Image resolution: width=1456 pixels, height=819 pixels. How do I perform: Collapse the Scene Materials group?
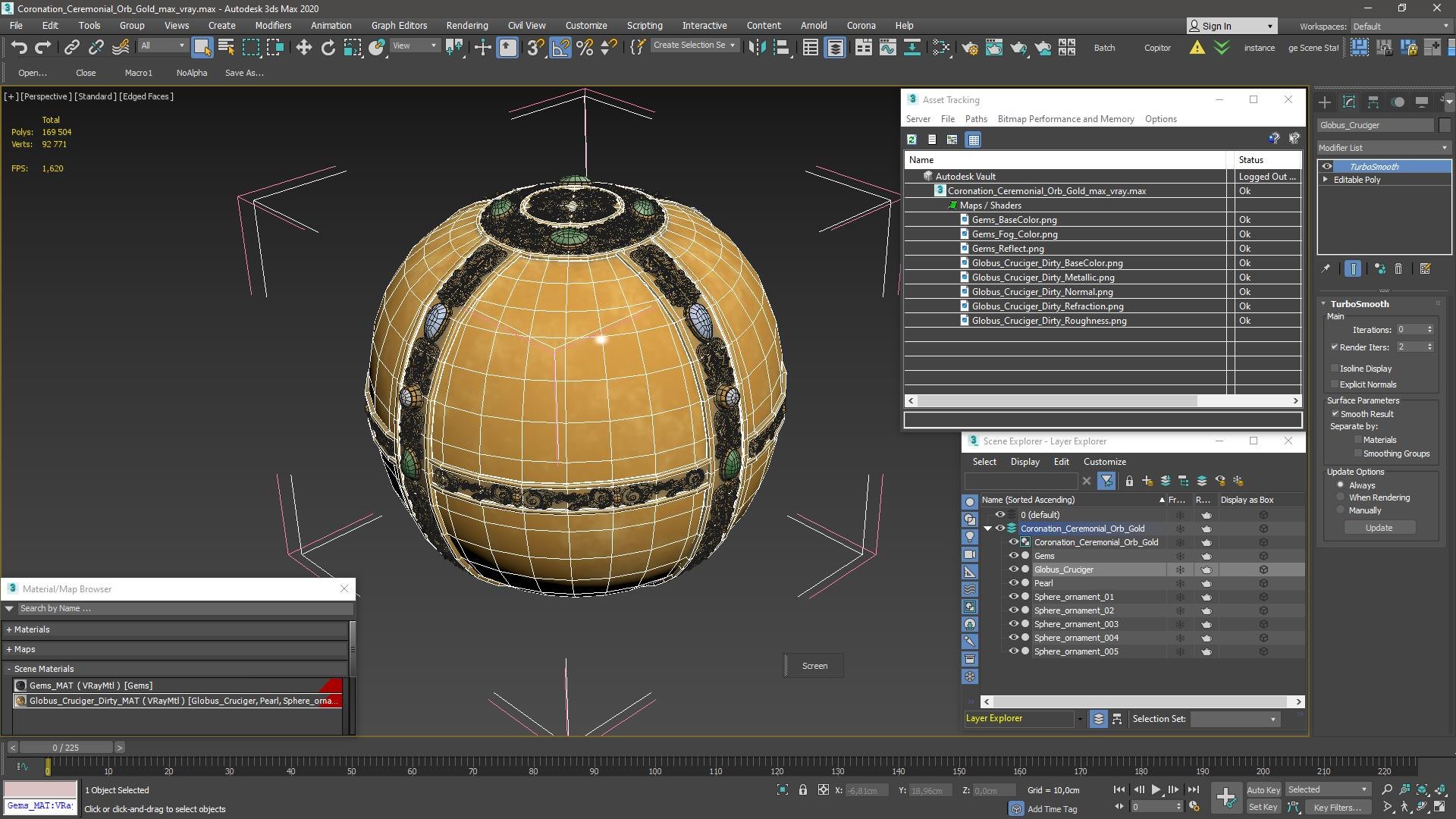(9, 669)
